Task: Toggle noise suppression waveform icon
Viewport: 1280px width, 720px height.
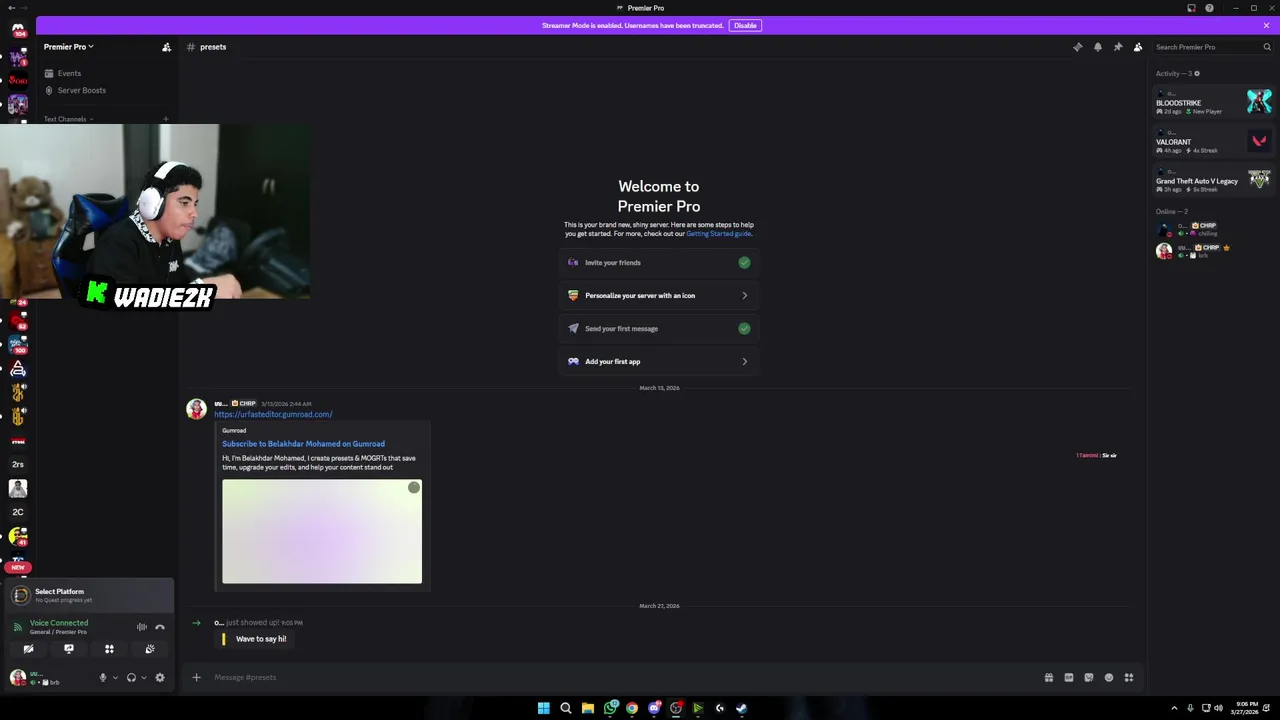Action: [142, 627]
